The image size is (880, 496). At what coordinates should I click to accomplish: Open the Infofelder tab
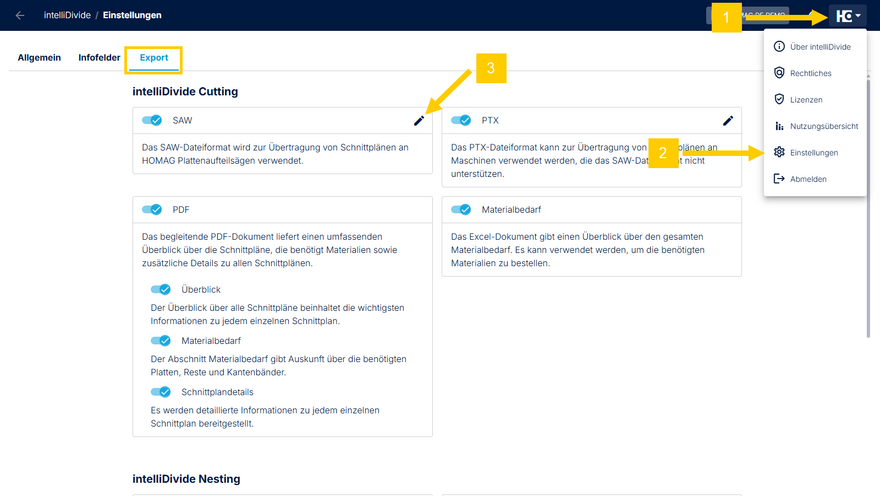(100, 58)
